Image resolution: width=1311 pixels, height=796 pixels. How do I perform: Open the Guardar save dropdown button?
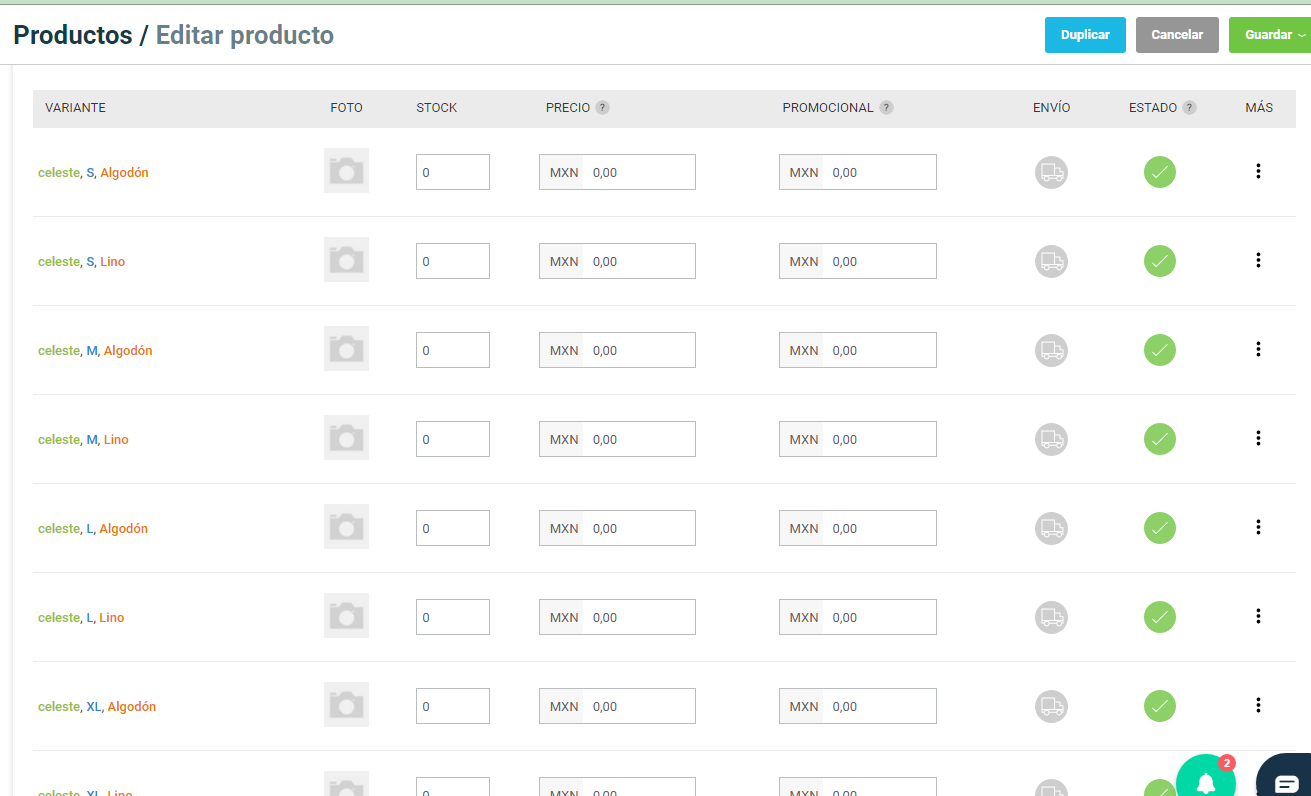1270,35
